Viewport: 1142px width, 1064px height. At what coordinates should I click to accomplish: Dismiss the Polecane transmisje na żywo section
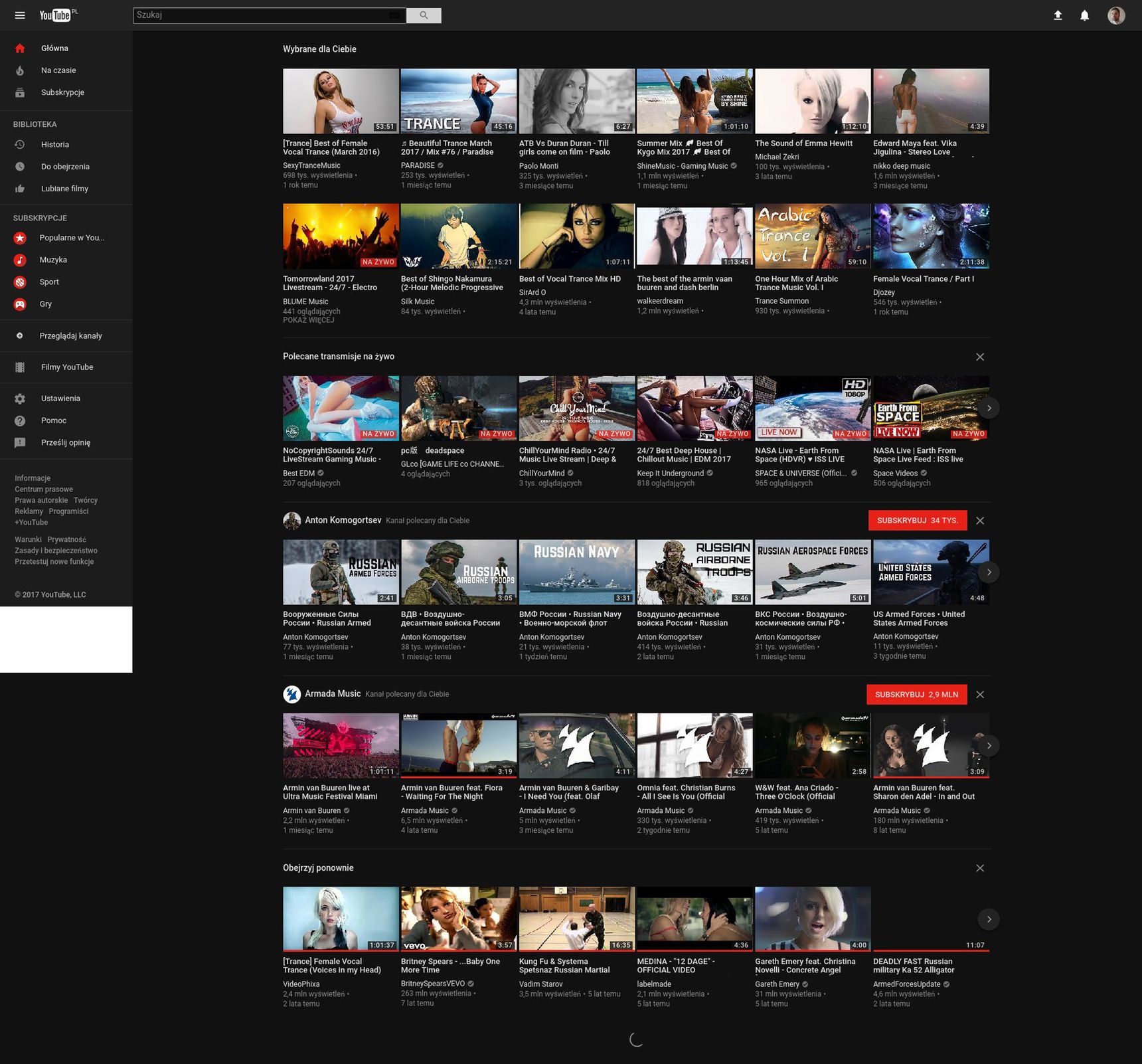point(980,357)
